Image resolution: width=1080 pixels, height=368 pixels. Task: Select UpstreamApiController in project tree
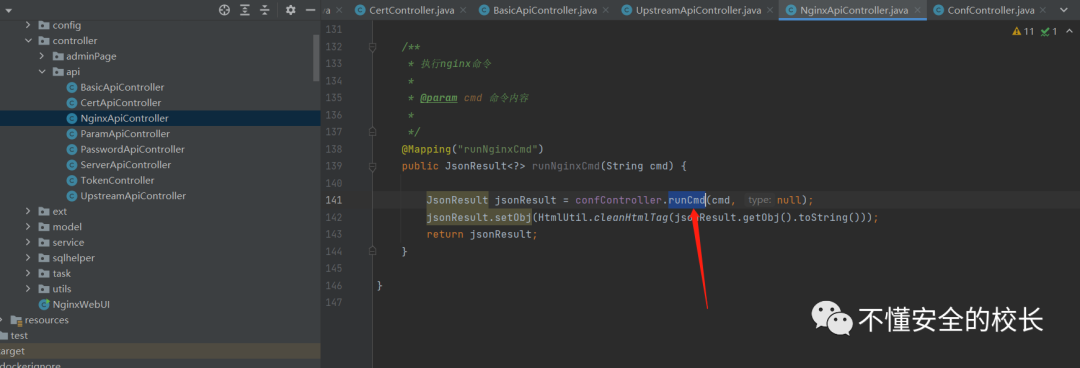point(133,196)
